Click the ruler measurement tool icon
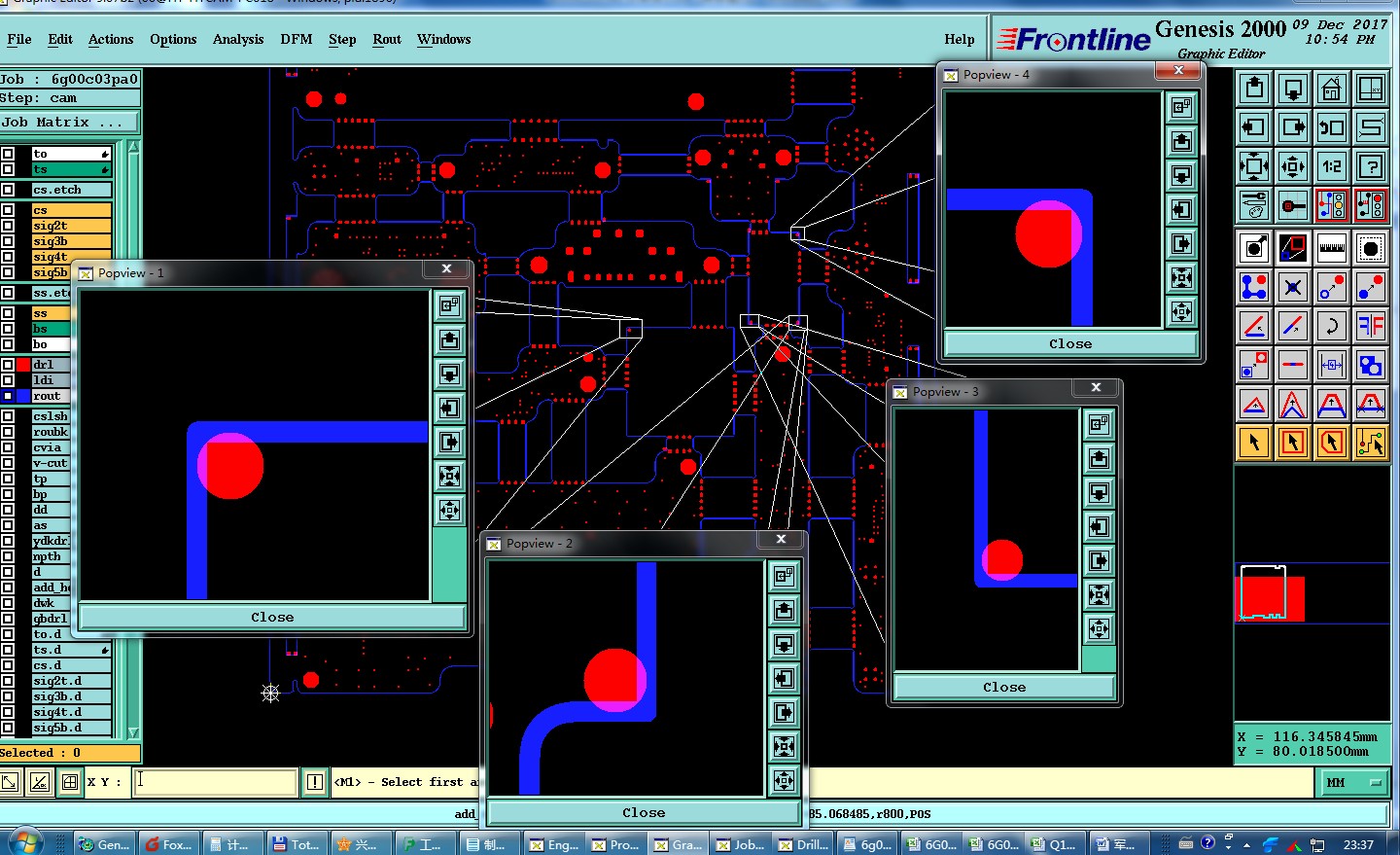This screenshot has height=855, width=1400. coord(1332,248)
